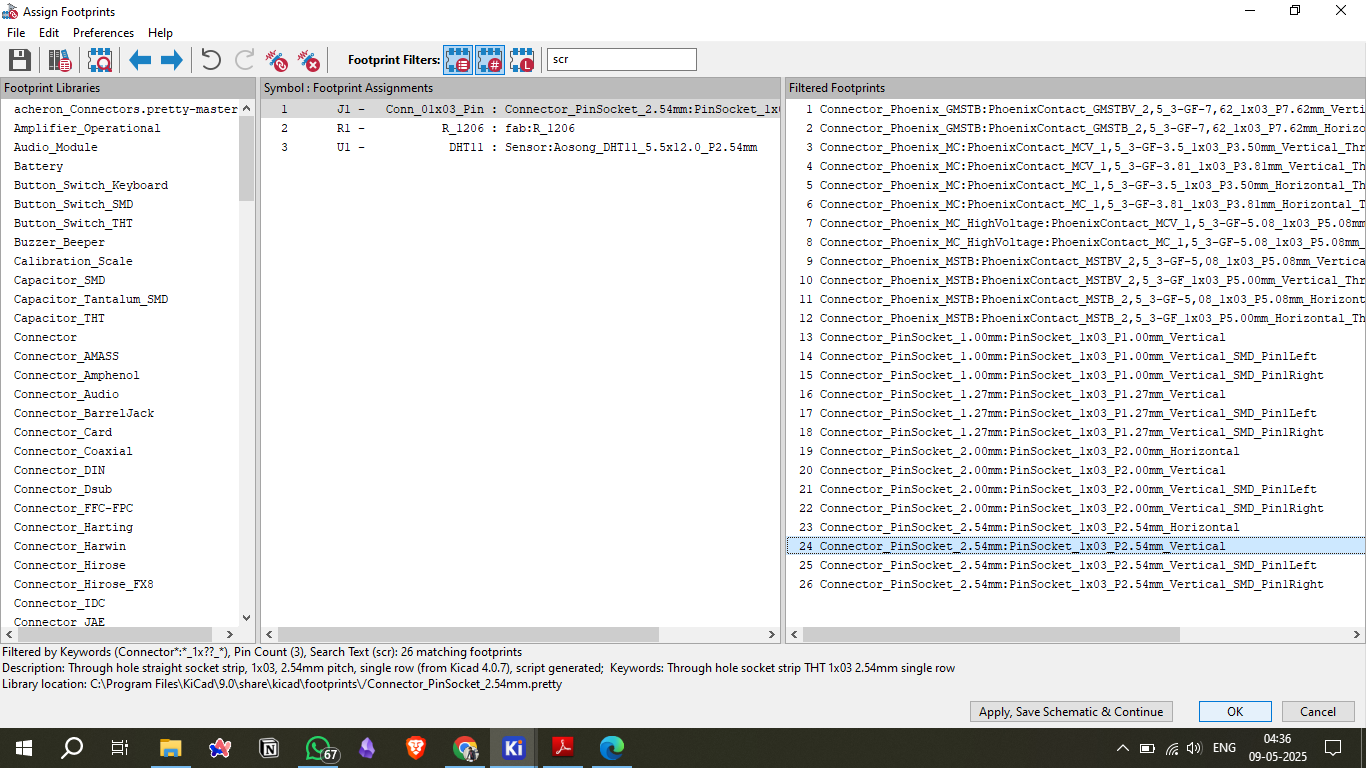The width and height of the screenshot is (1366, 768).
Task: Click right arrow of Filtered Footprints horizontal scrollbar
Action: [x=1357, y=635]
